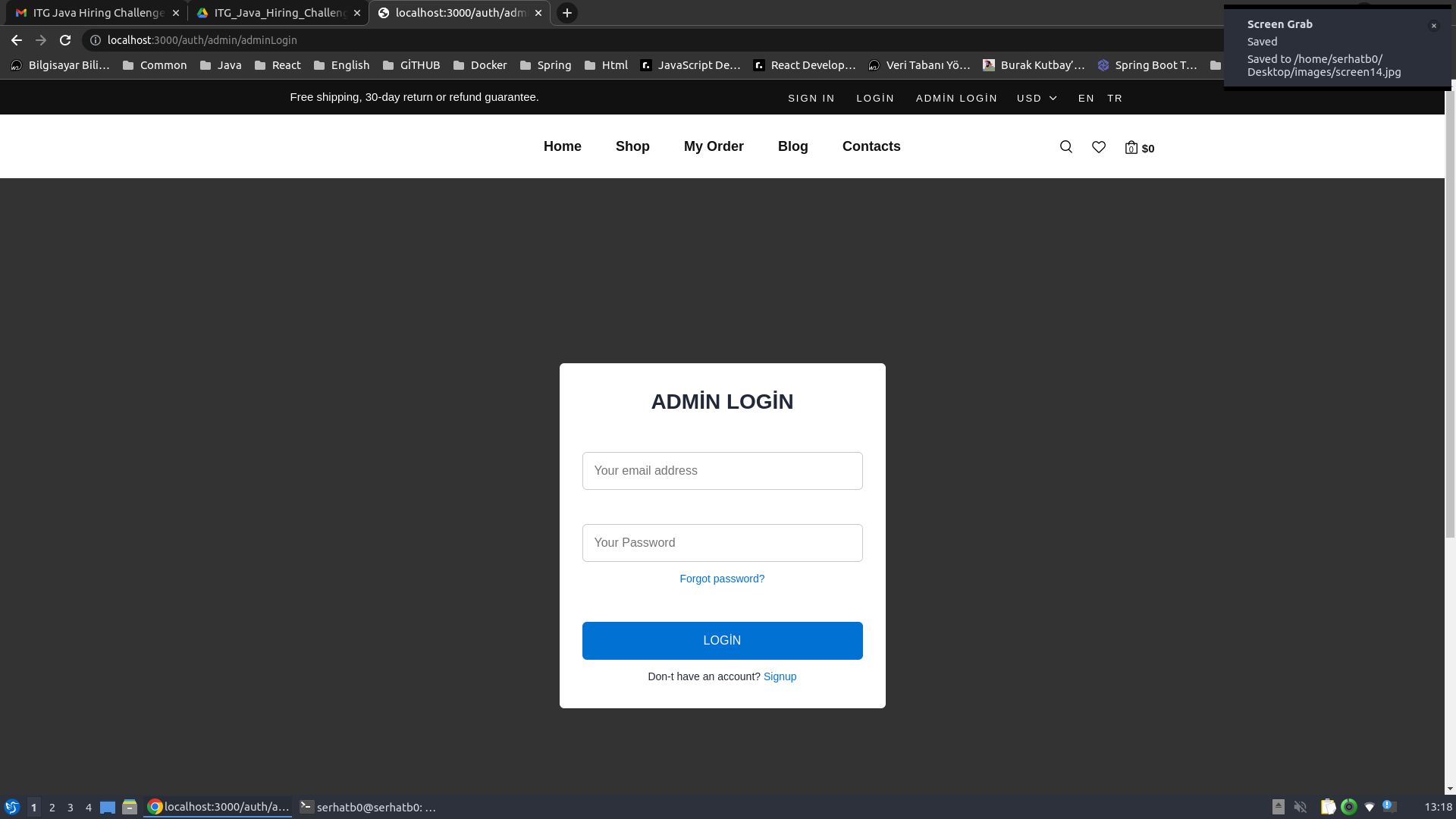
Task: Click the browser reload icon
Action: pos(65,40)
